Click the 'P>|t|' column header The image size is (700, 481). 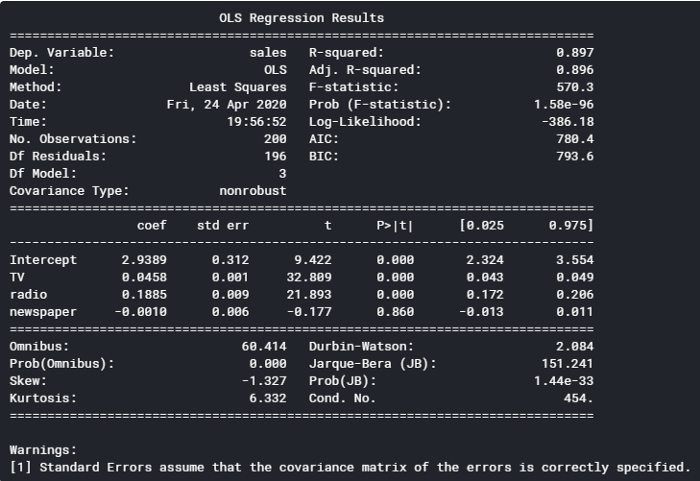coord(395,225)
